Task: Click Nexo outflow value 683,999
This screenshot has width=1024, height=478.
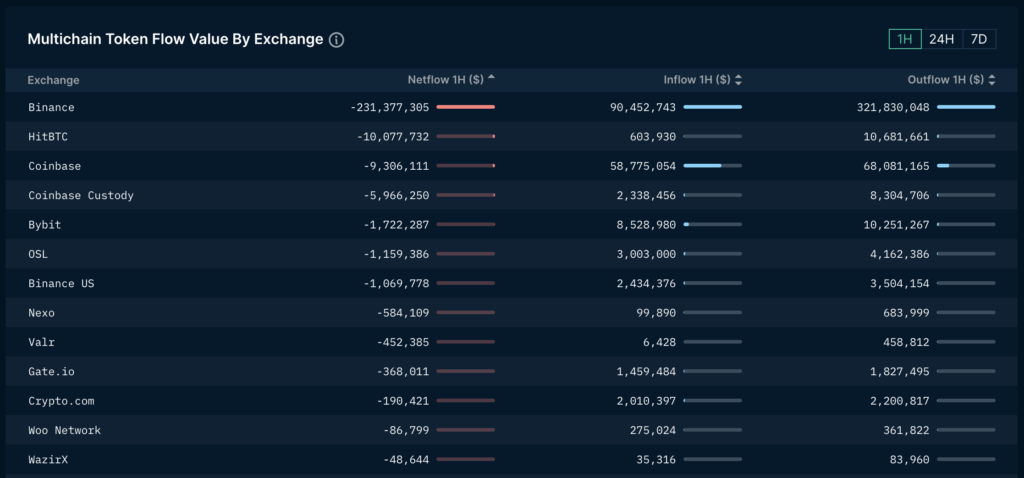Action: pos(906,313)
